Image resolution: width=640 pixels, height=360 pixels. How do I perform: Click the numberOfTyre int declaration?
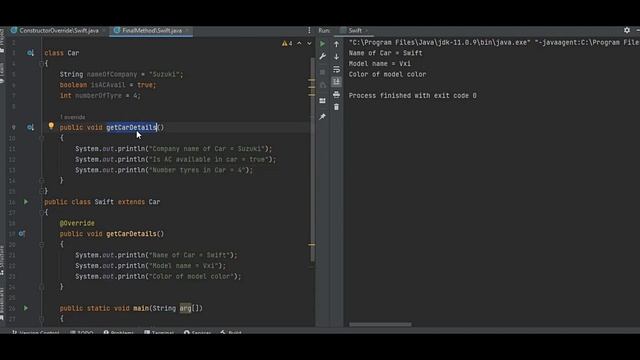coord(100,96)
